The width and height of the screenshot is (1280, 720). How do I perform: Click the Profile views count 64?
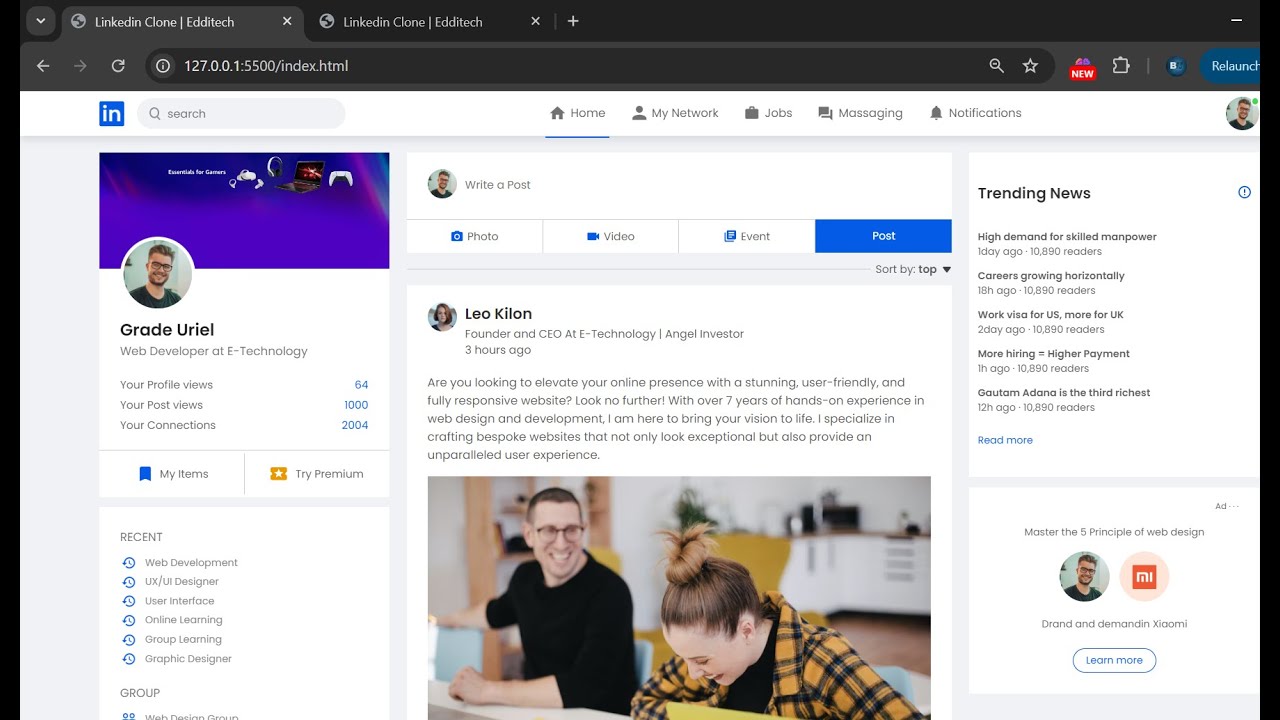[361, 385]
